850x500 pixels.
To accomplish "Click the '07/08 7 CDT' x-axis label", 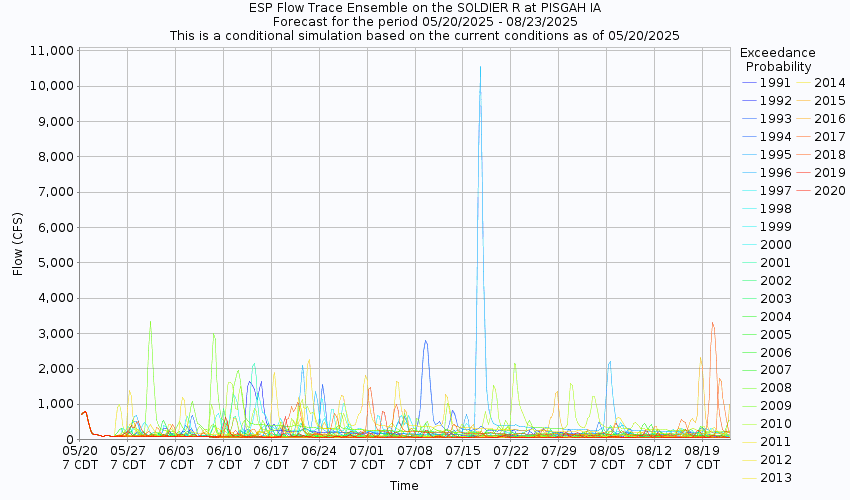I will point(415,458).
